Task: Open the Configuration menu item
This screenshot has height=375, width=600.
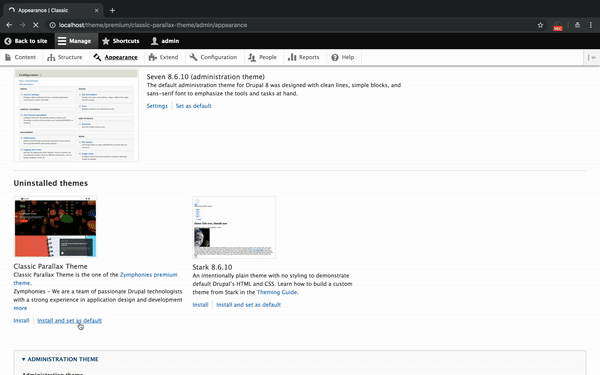Action: [213, 57]
